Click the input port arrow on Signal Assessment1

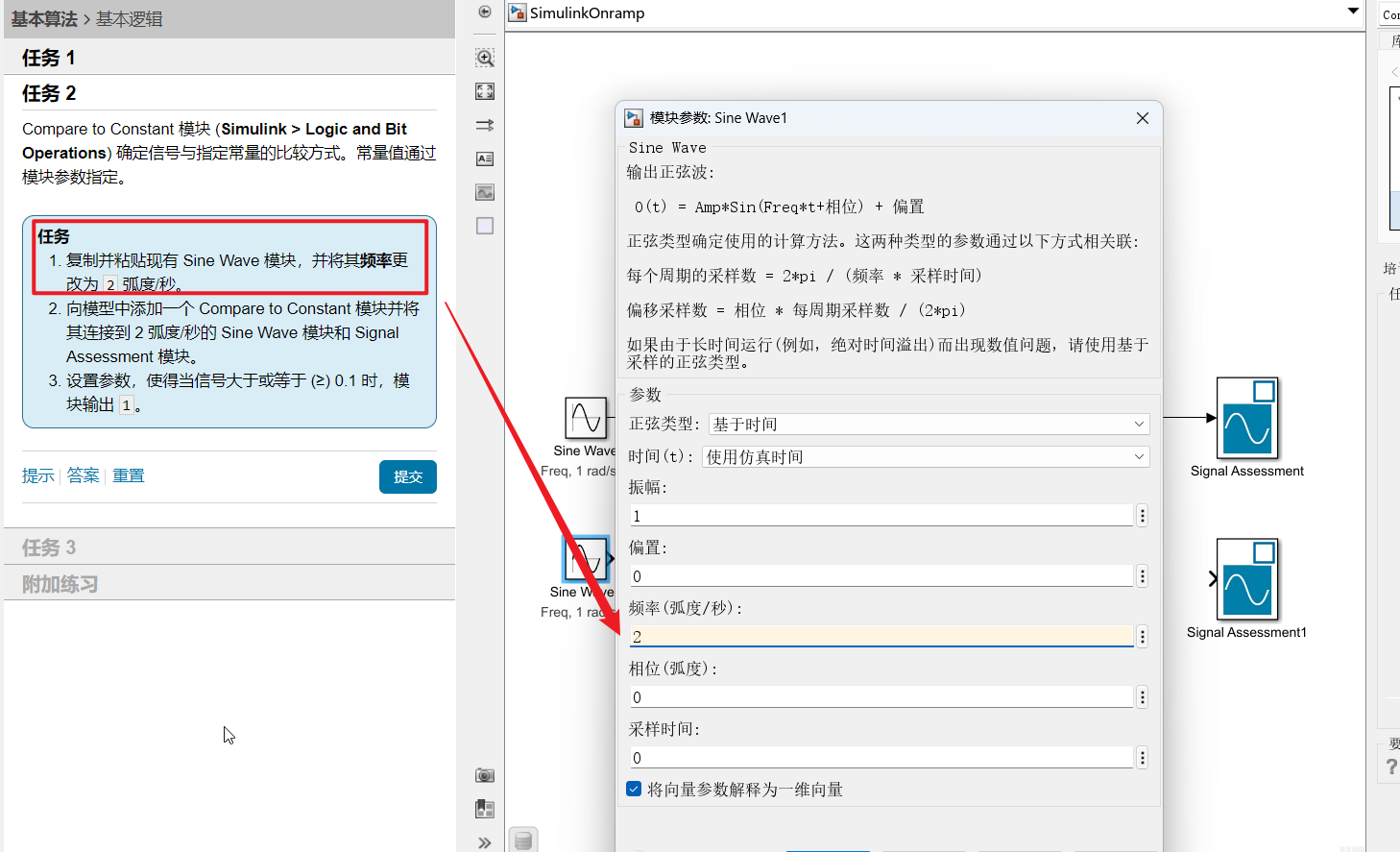click(x=1212, y=578)
